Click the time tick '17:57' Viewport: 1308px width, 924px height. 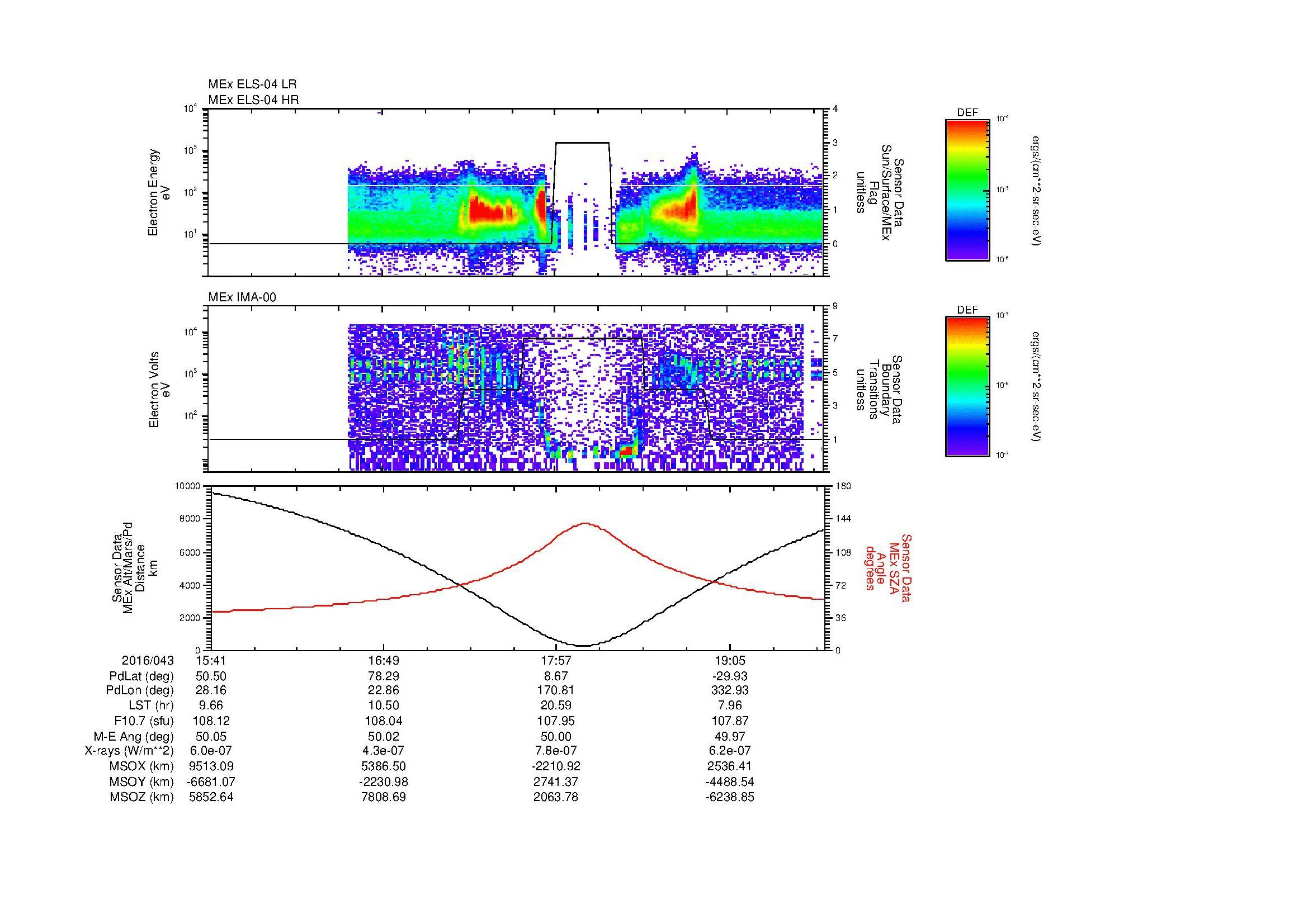pyautogui.click(x=556, y=661)
